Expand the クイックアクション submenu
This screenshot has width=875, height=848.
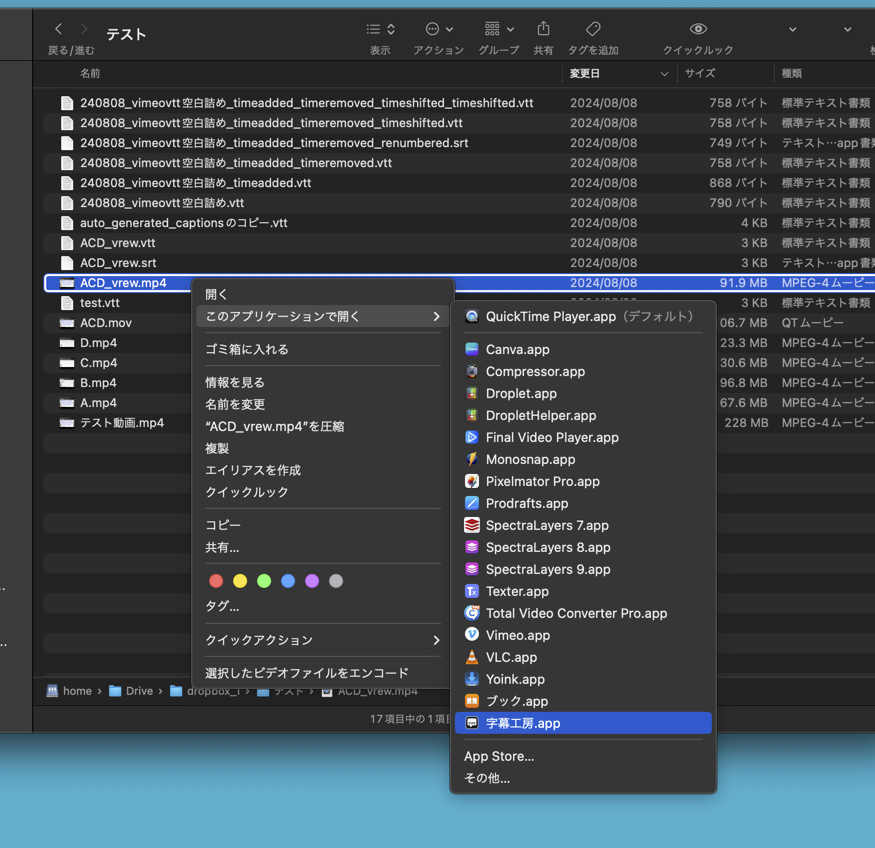(x=322, y=640)
